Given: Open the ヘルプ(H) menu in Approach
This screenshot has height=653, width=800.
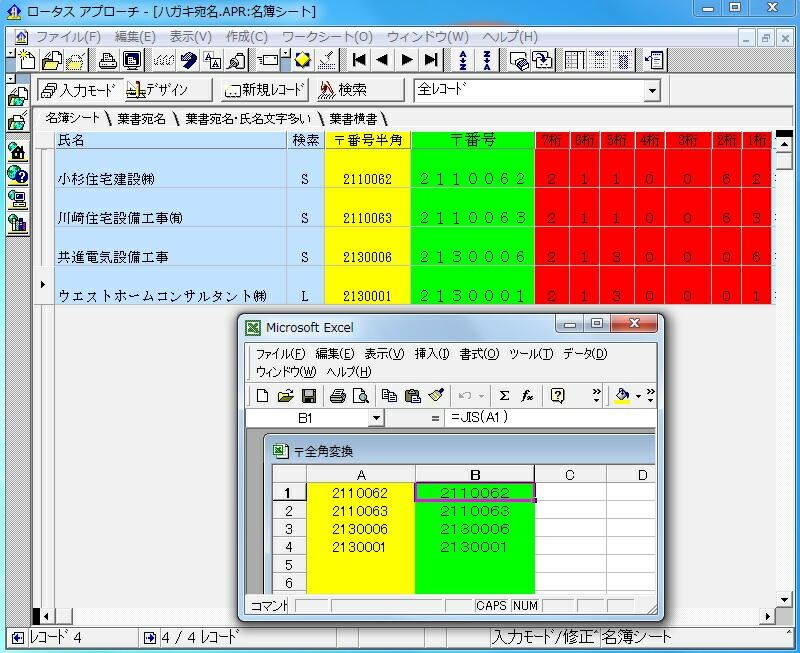Looking at the screenshot, I should pyautogui.click(x=510, y=37).
